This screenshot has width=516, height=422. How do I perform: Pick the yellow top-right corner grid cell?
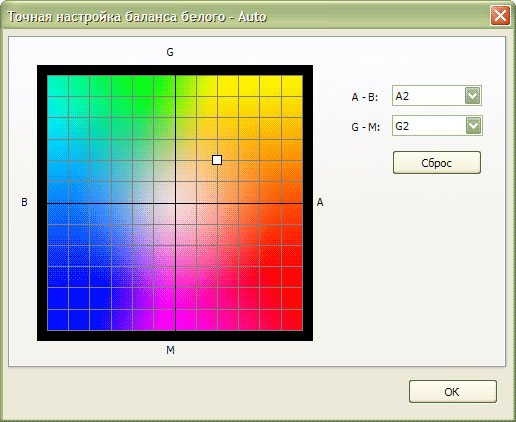[292, 86]
